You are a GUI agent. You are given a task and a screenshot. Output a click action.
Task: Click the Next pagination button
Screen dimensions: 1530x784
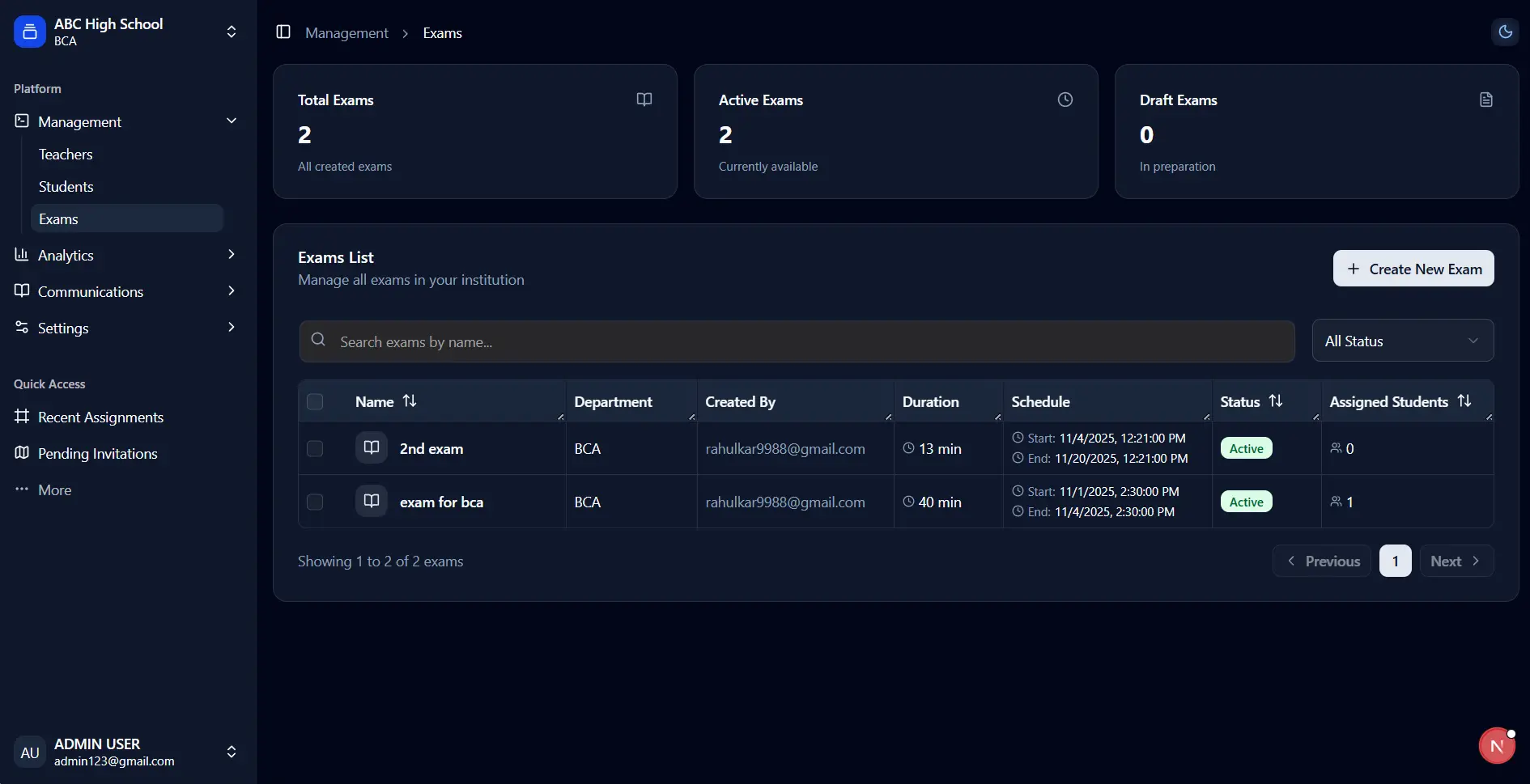(1456, 562)
